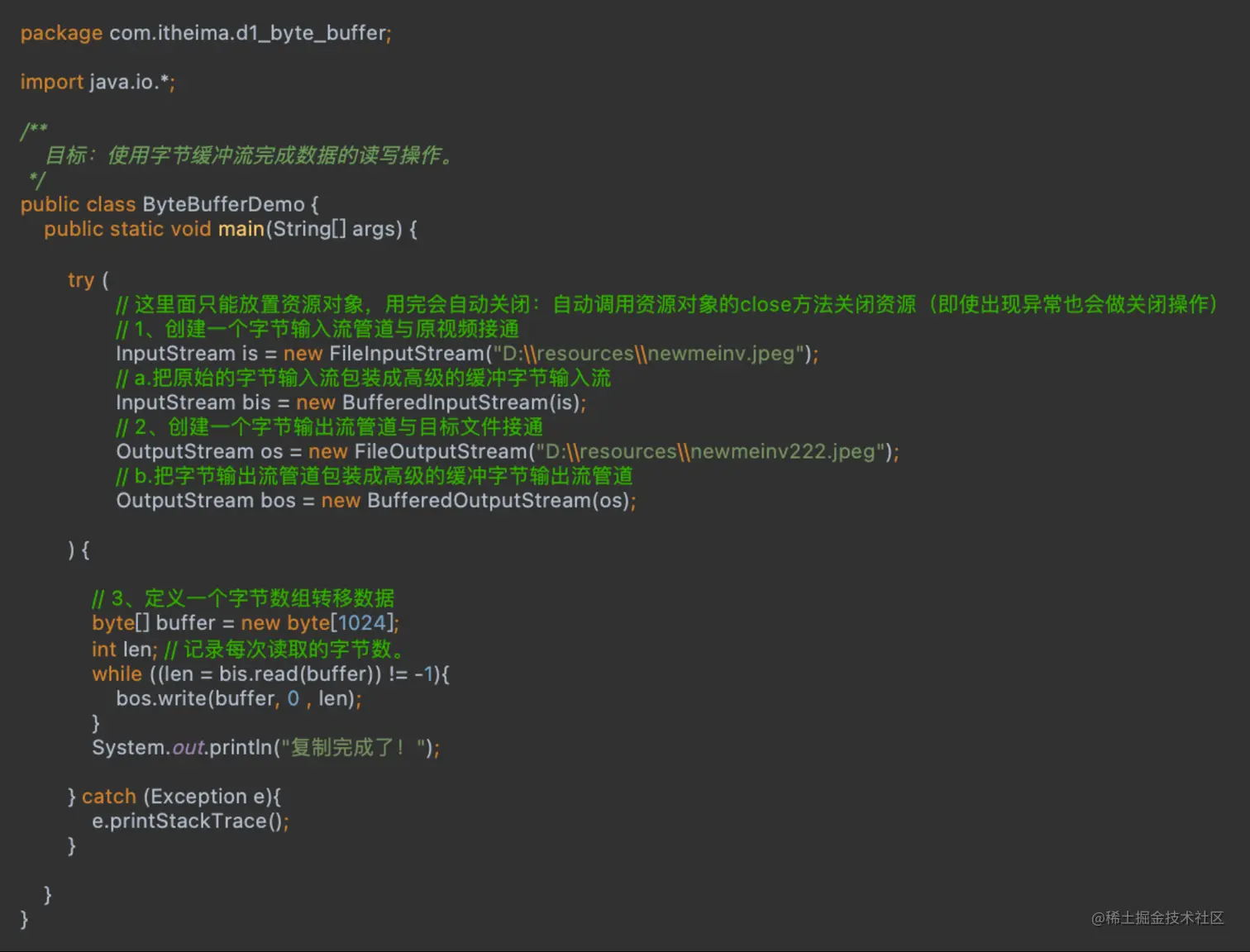
Task: Click the byte[] buffer = new byte[1024] line
Action: point(246,623)
